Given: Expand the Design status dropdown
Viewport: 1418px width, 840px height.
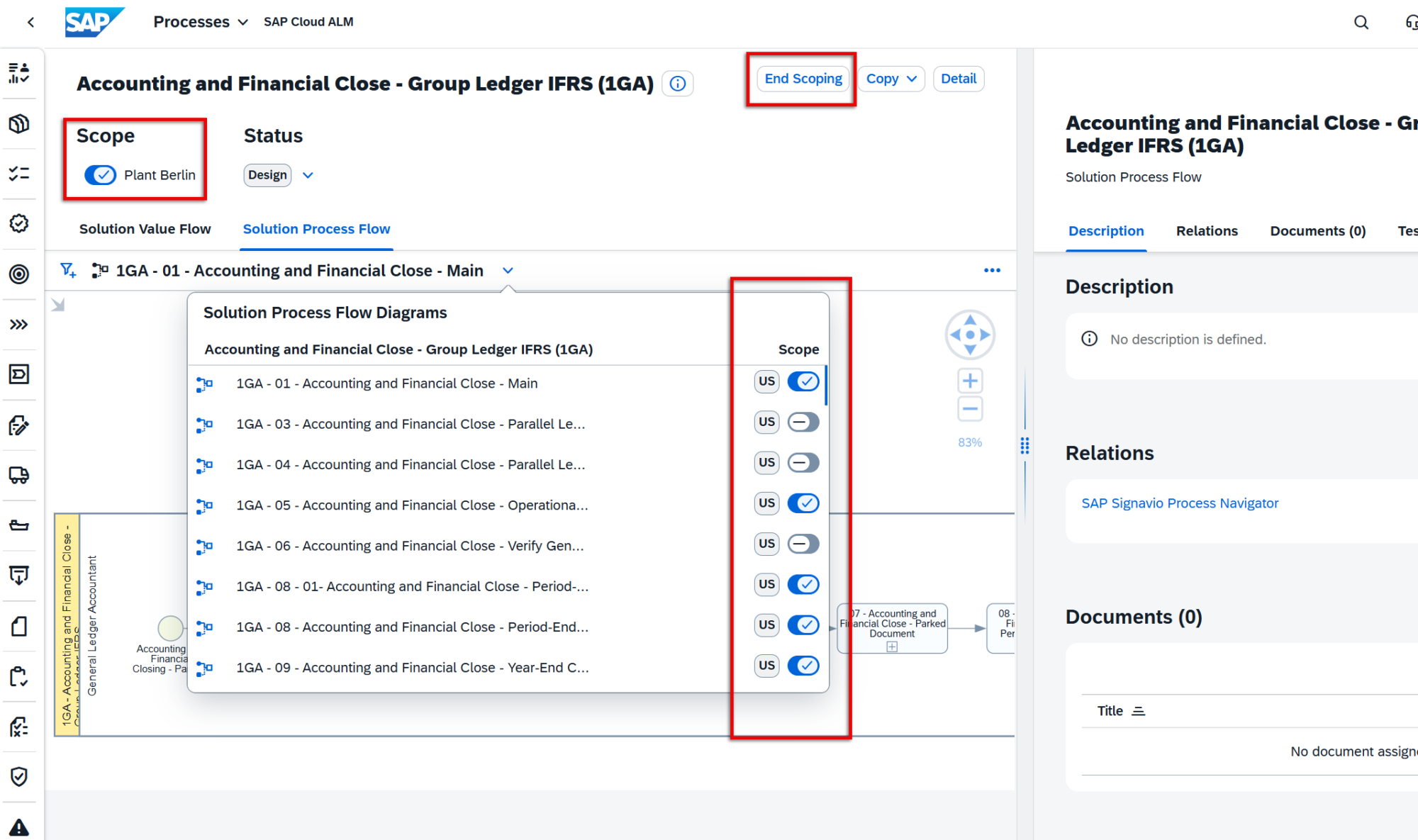Looking at the screenshot, I should point(308,175).
